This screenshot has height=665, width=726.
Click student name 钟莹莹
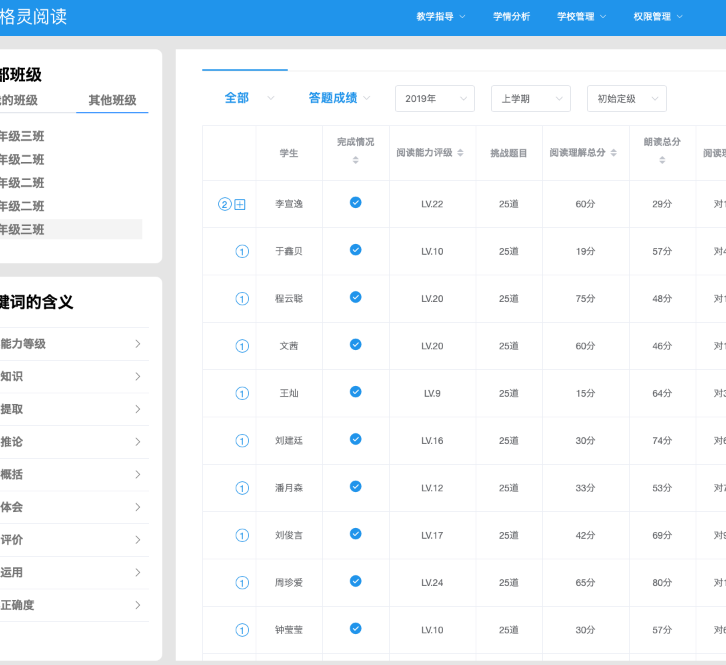[289, 630]
